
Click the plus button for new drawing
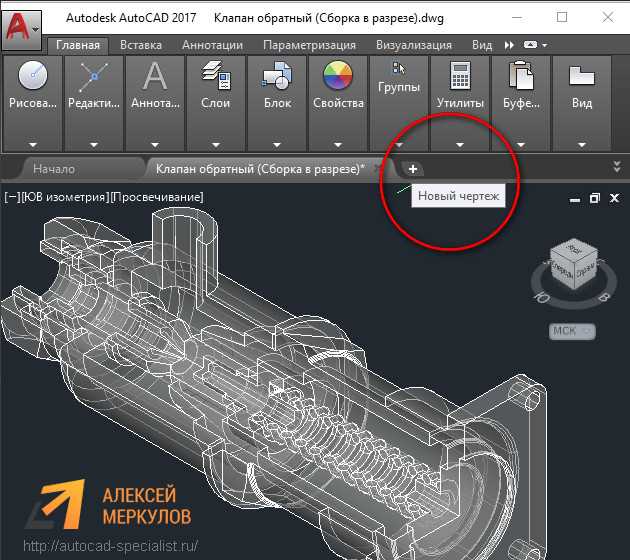point(413,169)
